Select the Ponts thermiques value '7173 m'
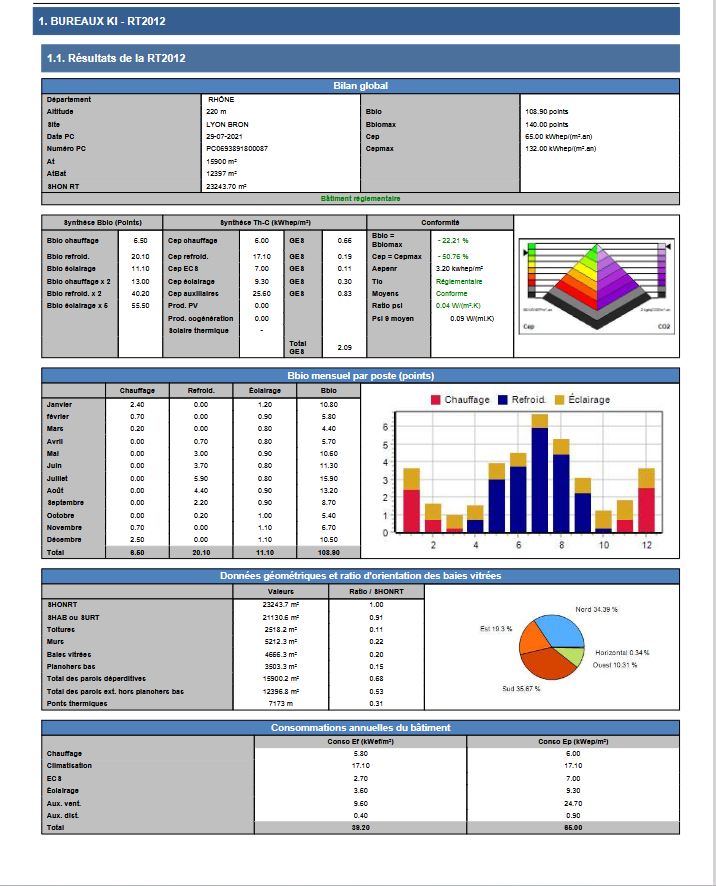The image size is (716, 886). click(280, 703)
